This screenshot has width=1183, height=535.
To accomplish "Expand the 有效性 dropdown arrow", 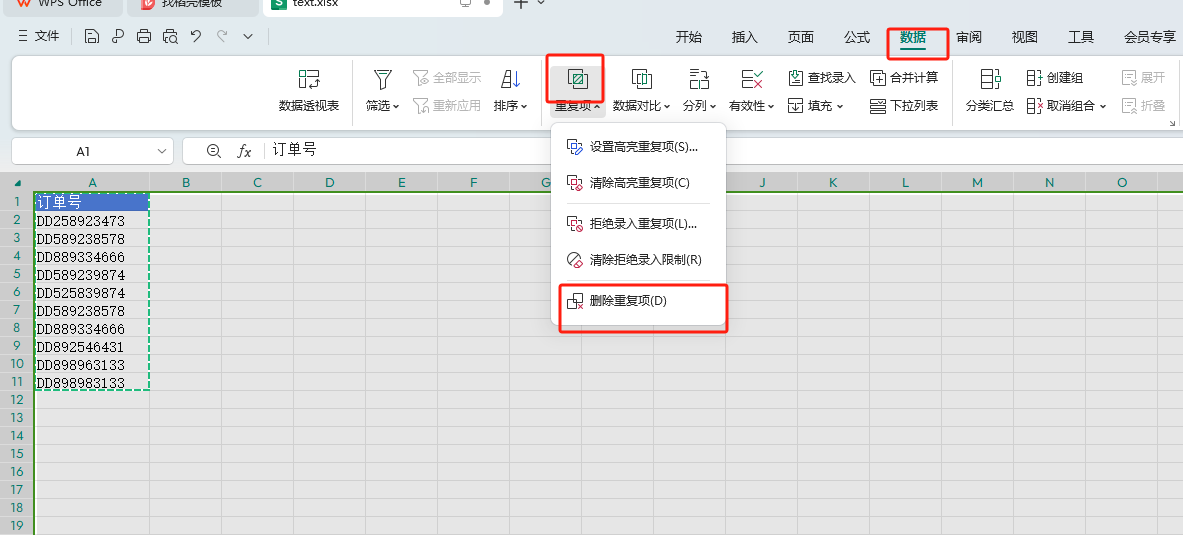I will click(x=771, y=106).
